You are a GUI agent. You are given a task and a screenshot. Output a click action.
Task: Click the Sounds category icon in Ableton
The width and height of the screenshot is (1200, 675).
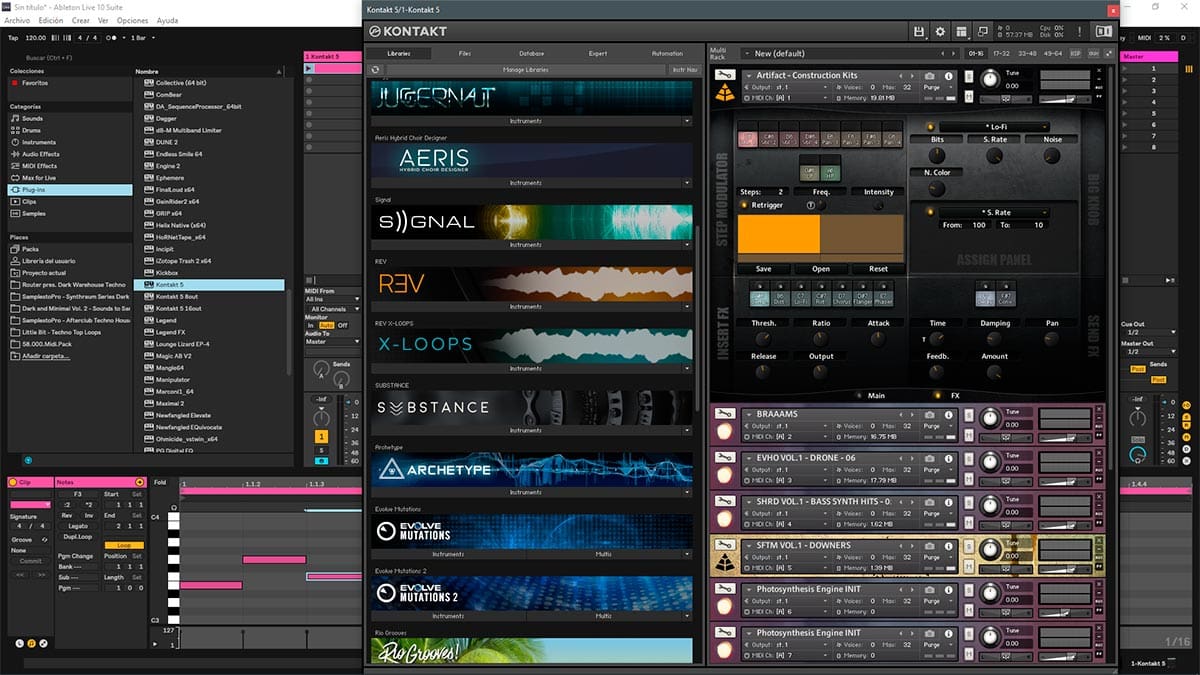click(x=15, y=119)
